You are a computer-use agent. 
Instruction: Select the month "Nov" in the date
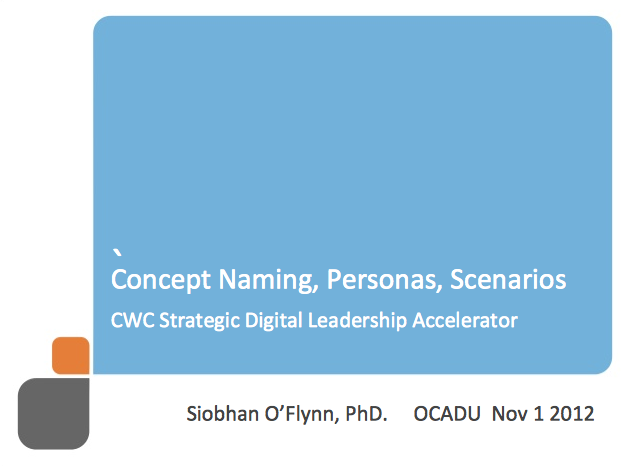(509, 413)
